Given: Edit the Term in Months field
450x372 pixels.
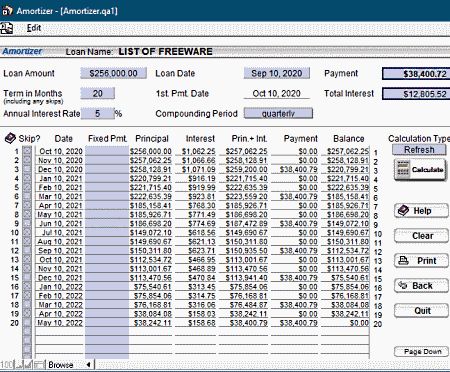Looking at the screenshot, I should [97, 93].
